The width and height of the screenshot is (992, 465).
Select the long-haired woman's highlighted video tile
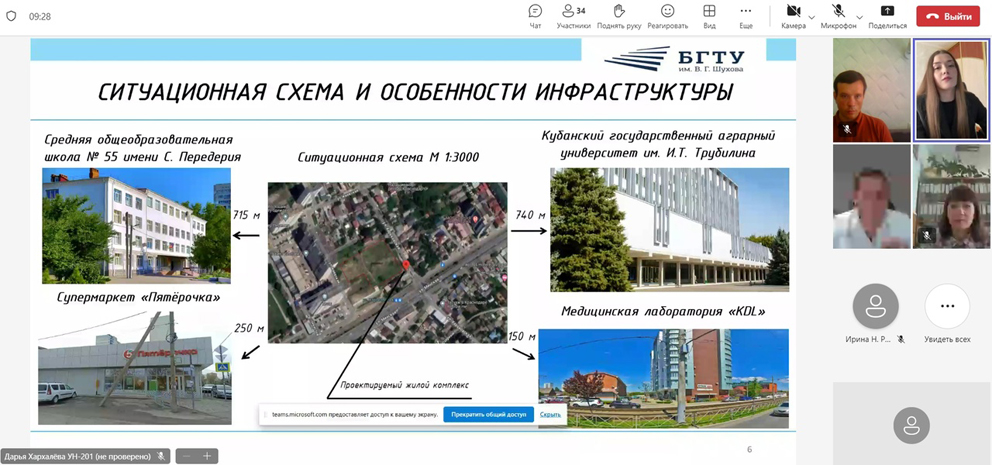(950, 89)
